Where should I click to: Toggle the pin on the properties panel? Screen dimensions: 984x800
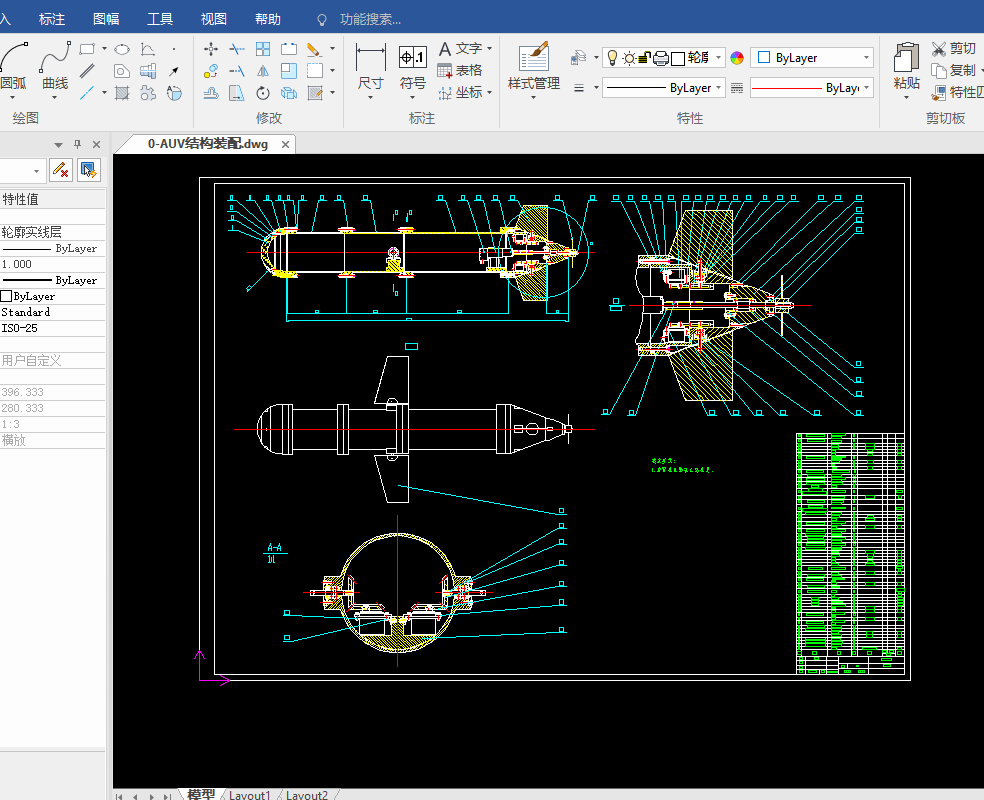pos(78,144)
